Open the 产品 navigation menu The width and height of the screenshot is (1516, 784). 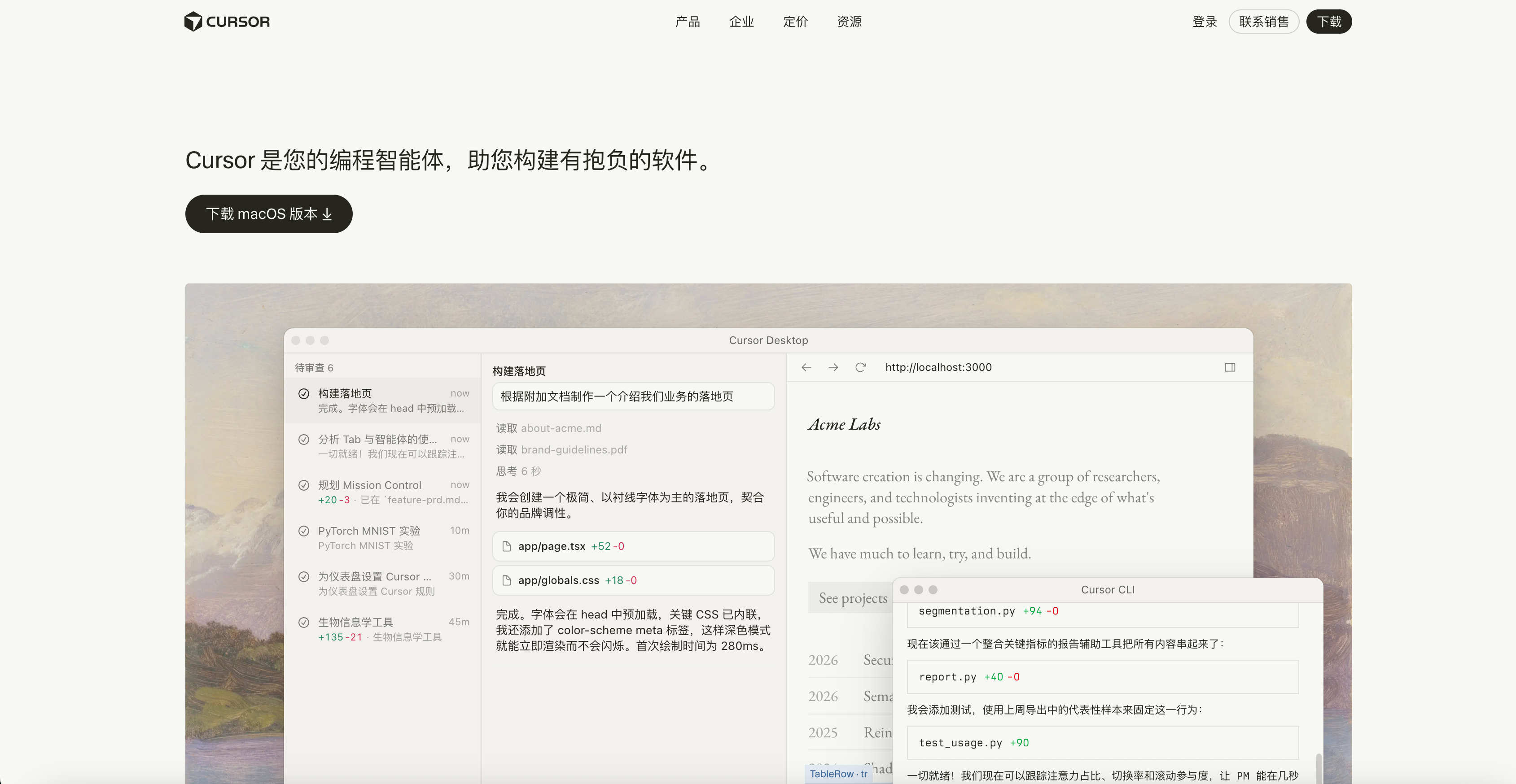688,22
